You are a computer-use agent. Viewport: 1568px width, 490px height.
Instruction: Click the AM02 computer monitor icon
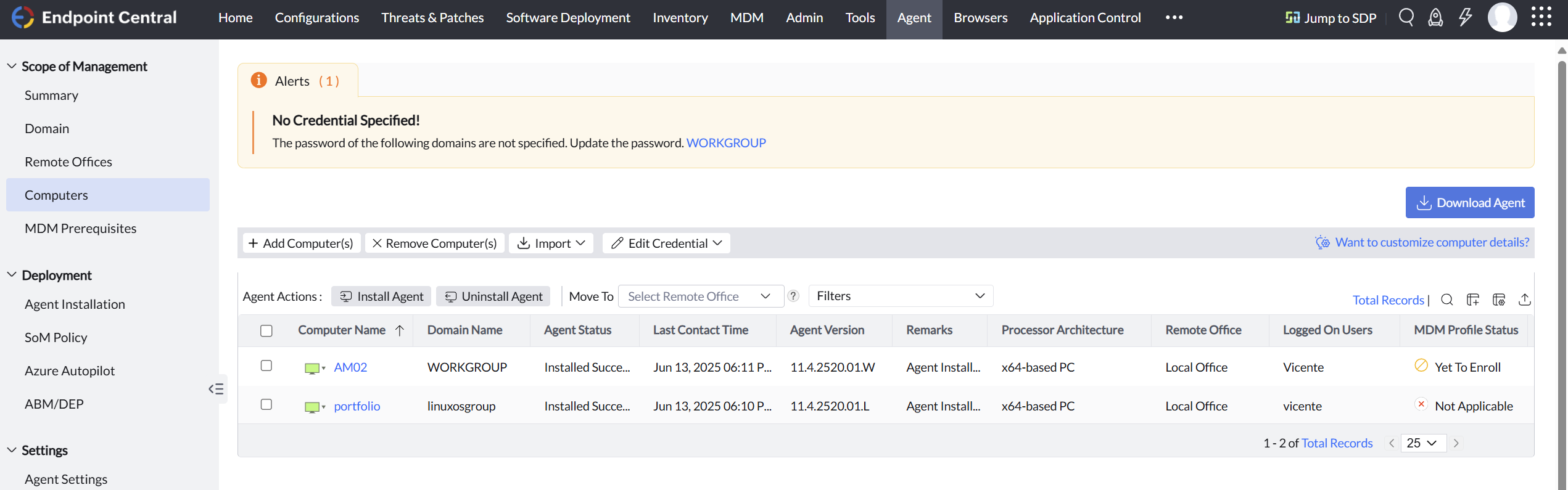(312, 368)
